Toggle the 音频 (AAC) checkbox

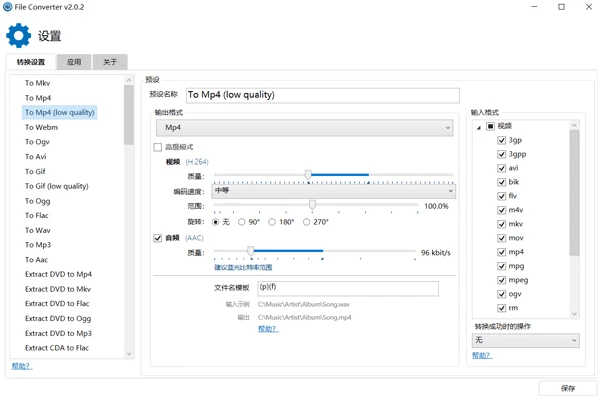tap(158, 238)
